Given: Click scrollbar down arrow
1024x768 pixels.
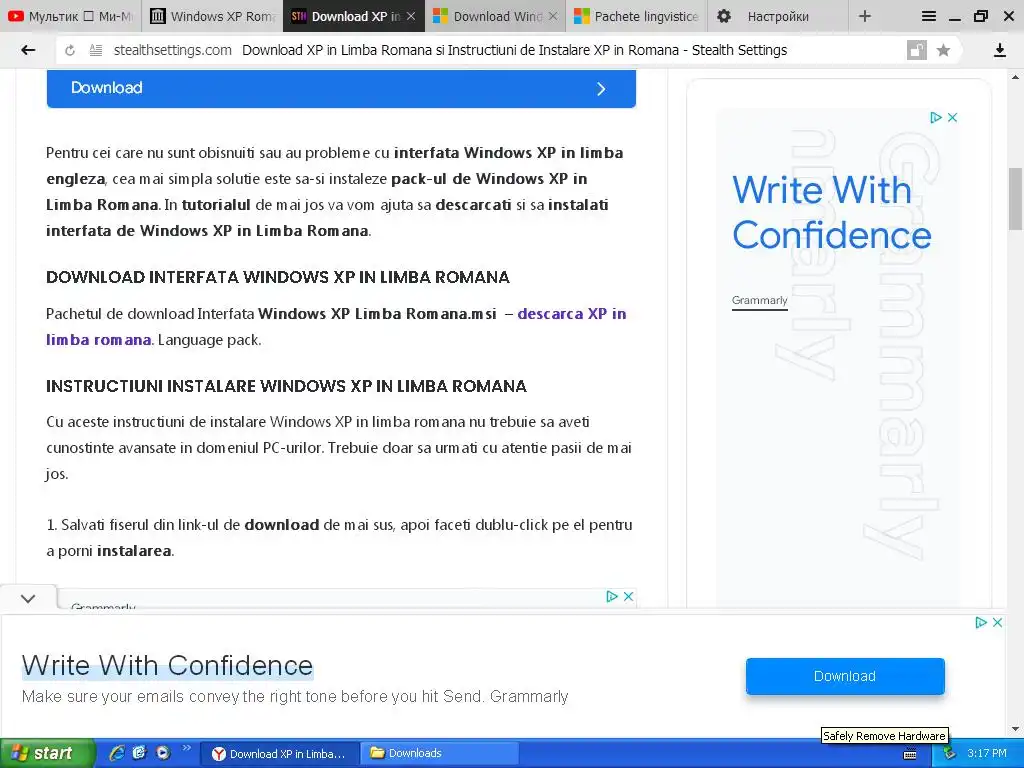Looking at the screenshot, I should point(1016,729).
